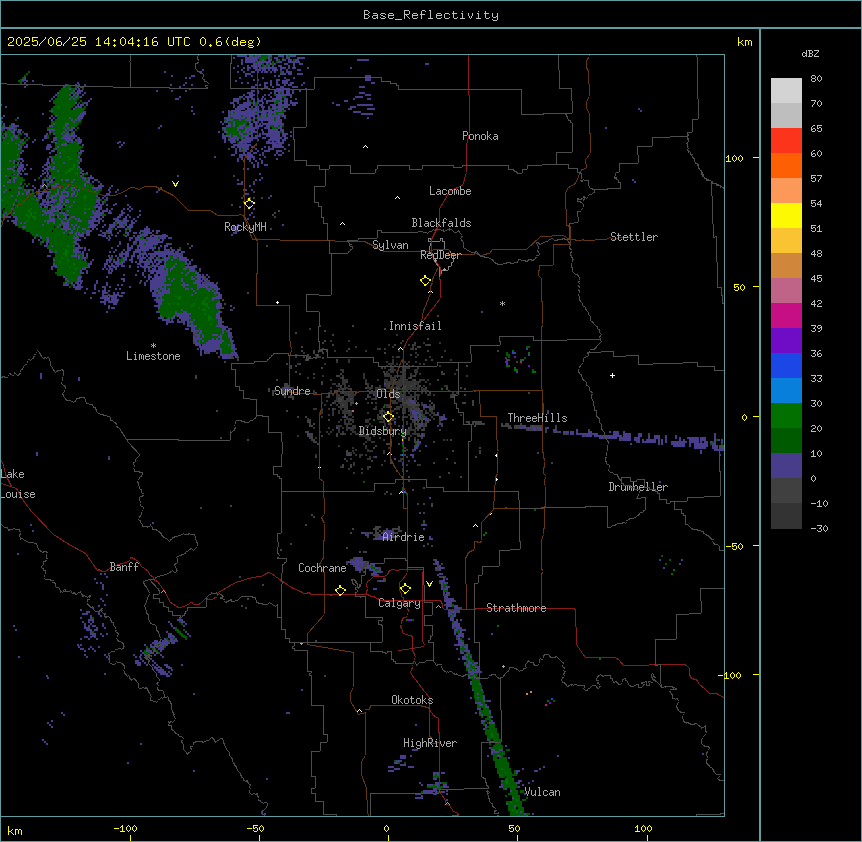The image size is (862, 842).
Task: Click the Sundre label
Action: click(292, 391)
